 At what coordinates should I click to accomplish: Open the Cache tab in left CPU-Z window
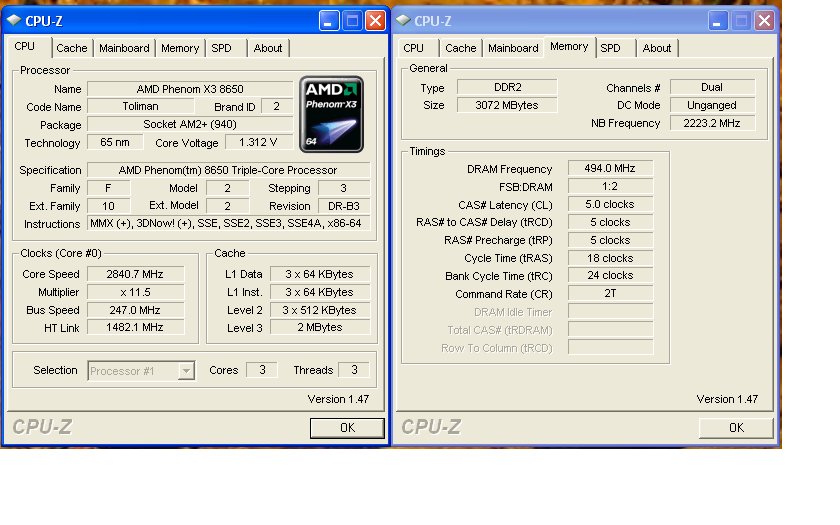click(x=72, y=48)
